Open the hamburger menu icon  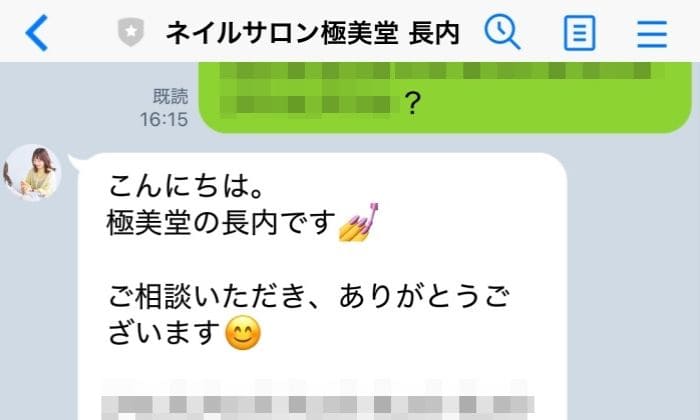652,34
